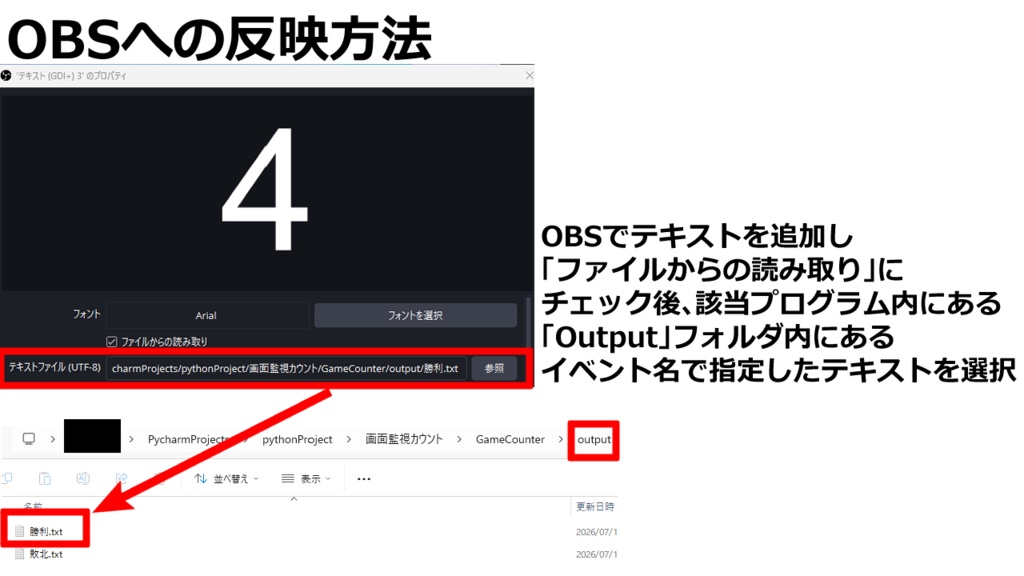The height and width of the screenshot is (576, 1024).
Task: Toggle the ファイルからの読み取り checkbox
Action: (112, 342)
